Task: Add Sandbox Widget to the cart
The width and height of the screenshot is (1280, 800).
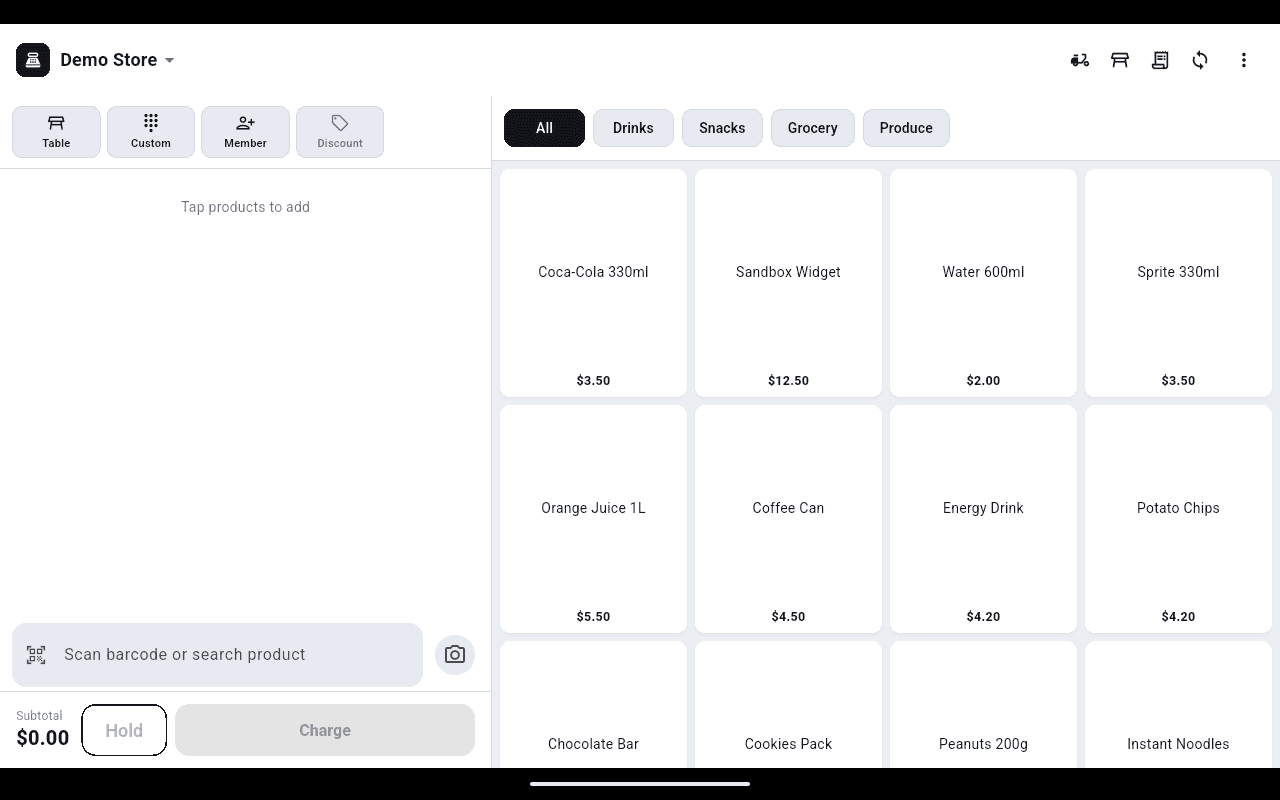Action: pos(788,283)
